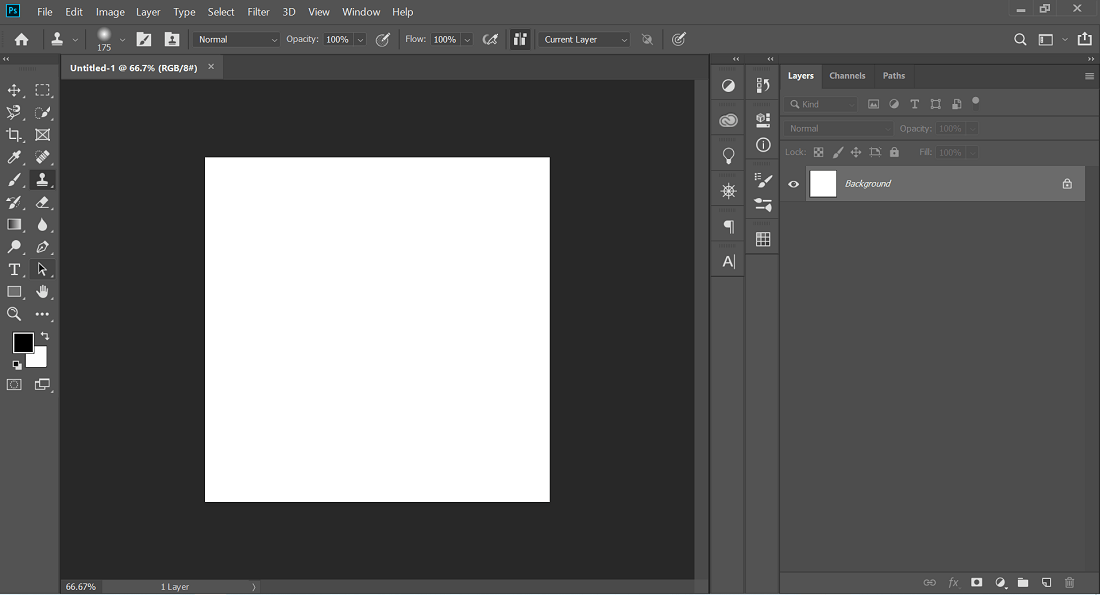Open the Filter menu
The height and width of the screenshot is (595, 1100).
coord(258,11)
